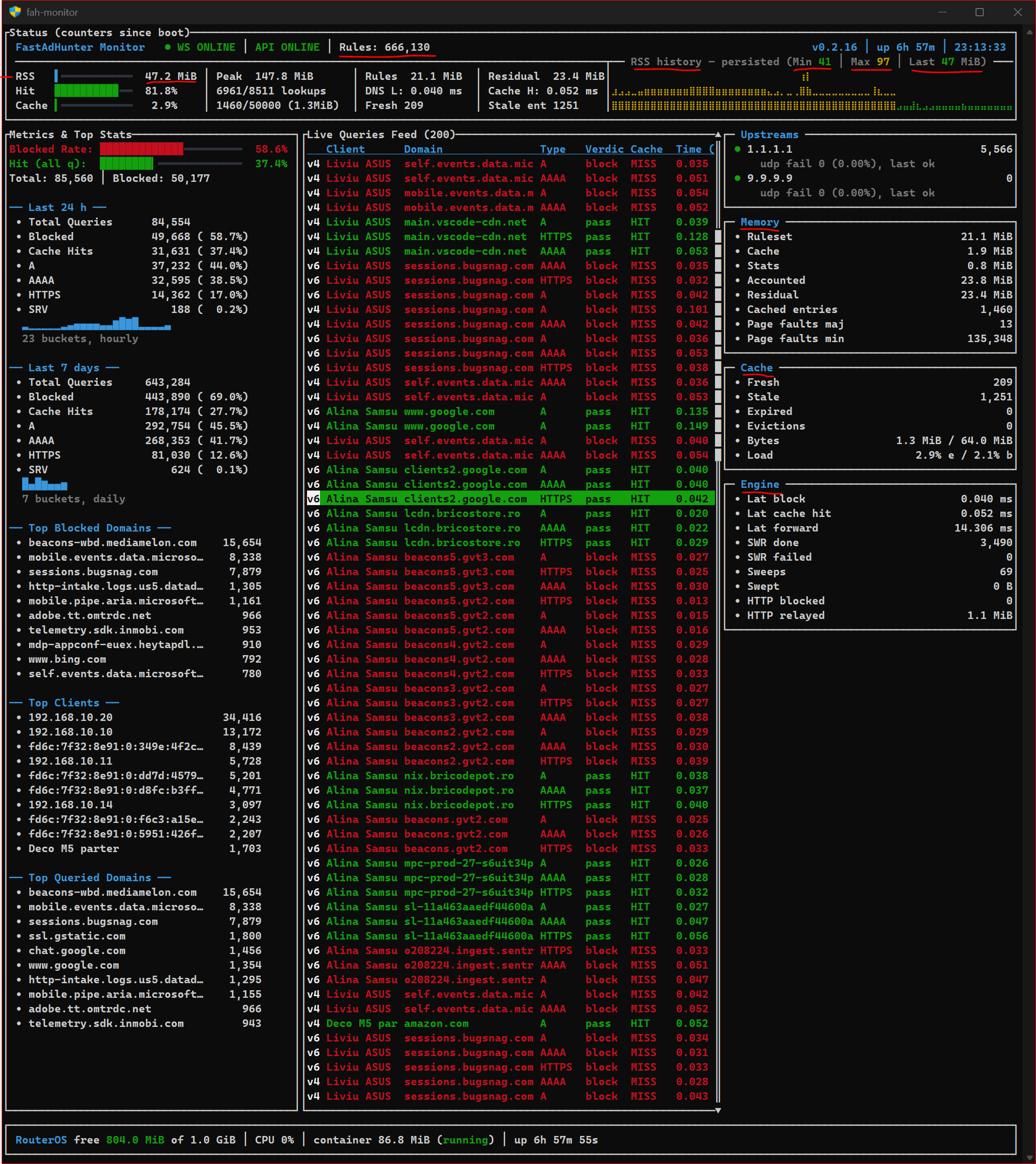This screenshot has width=1036, height=1164.
Task: Maximize the fah-monitor window
Action: [x=980, y=12]
